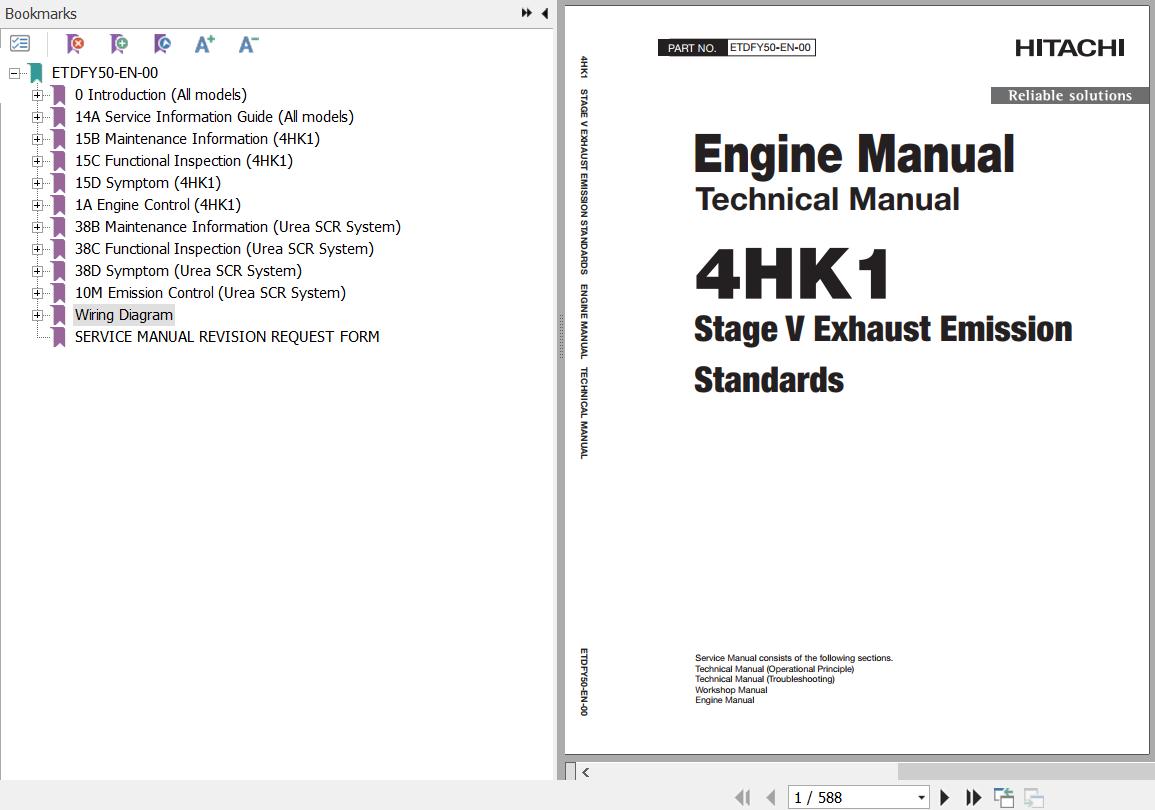The height and width of the screenshot is (810, 1155).
Task: Expand 10M Emission Control Urea SCR node
Action: point(37,293)
